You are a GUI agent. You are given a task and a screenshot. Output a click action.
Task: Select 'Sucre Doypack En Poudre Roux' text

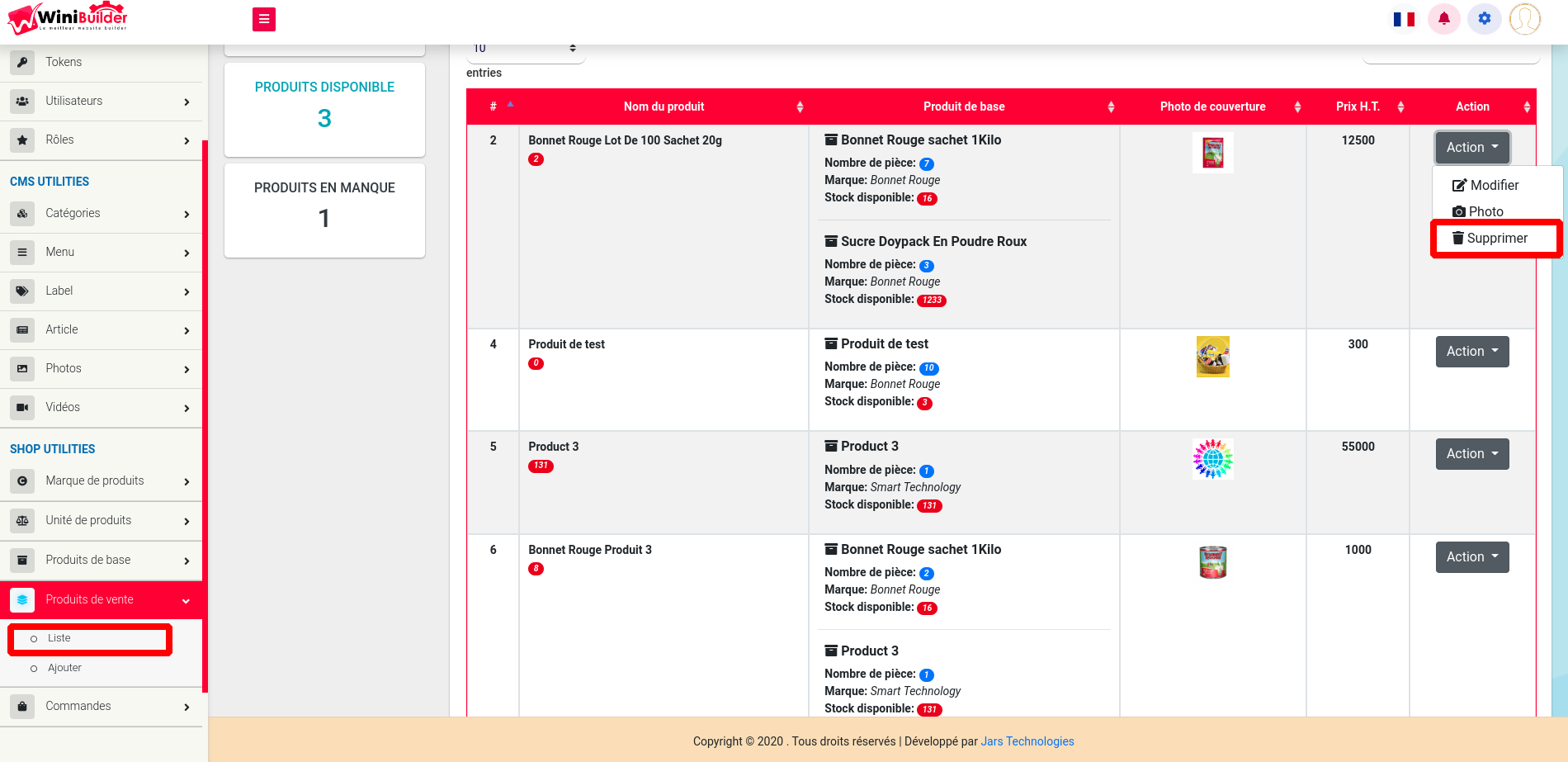click(933, 241)
